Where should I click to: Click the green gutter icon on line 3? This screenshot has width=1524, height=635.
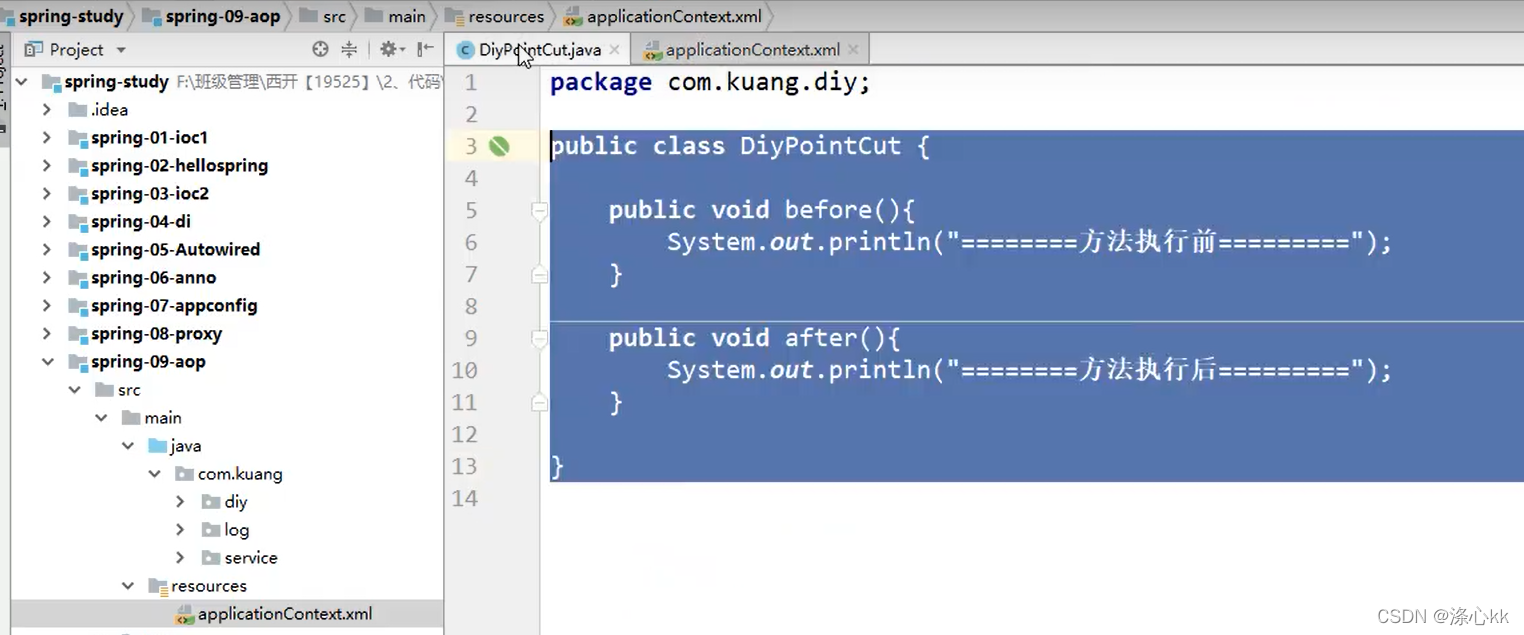[499, 146]
